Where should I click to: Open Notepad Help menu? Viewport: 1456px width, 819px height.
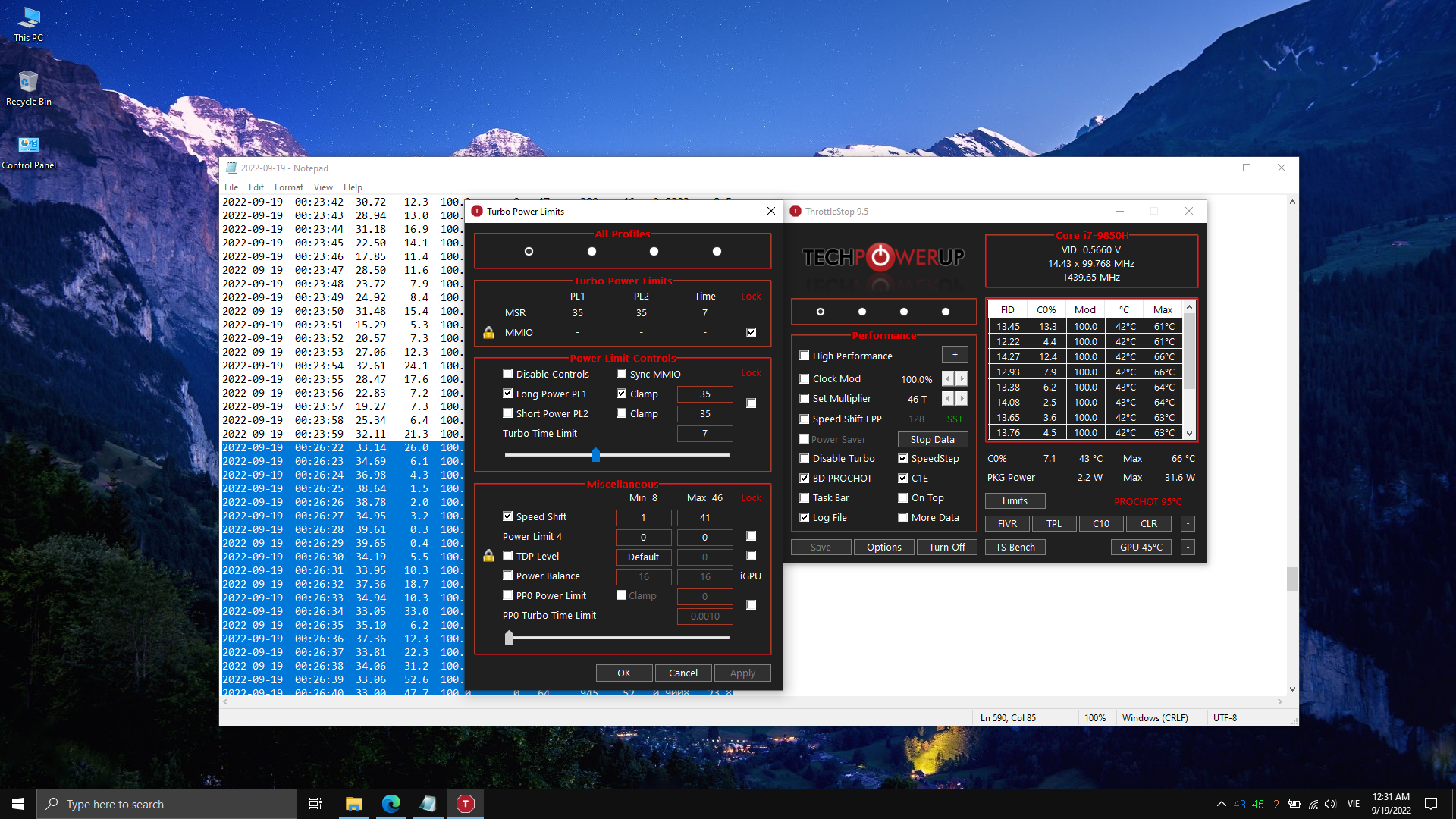353,187
